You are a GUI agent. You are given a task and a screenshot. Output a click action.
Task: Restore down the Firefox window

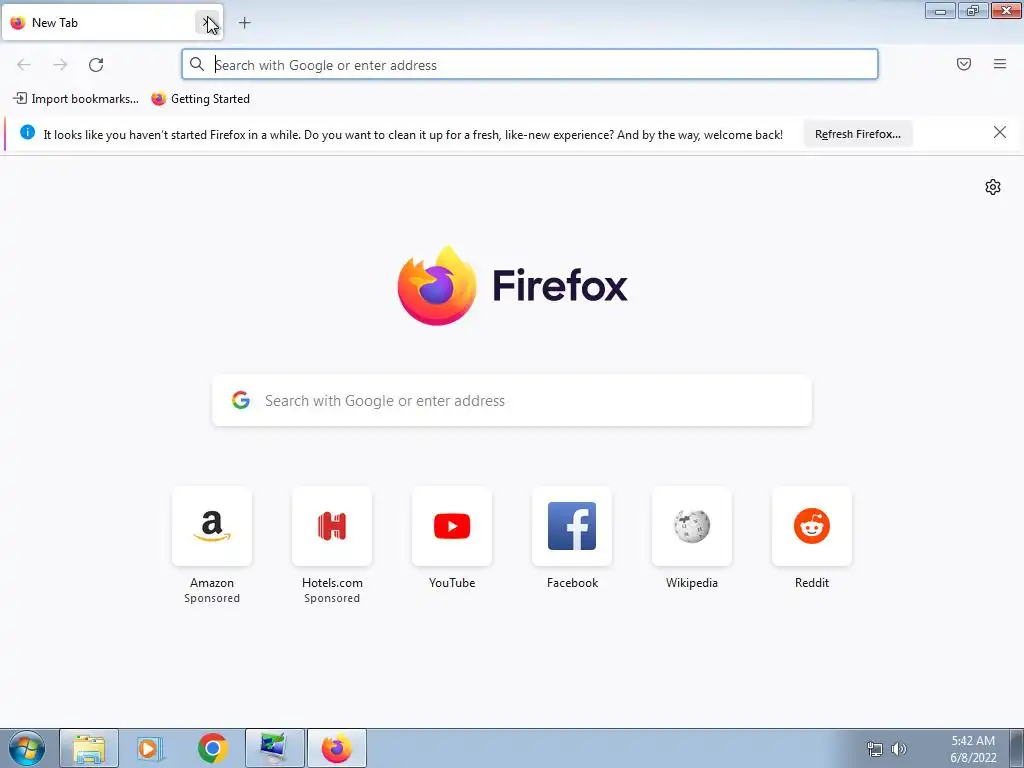[x=973, y=11]
